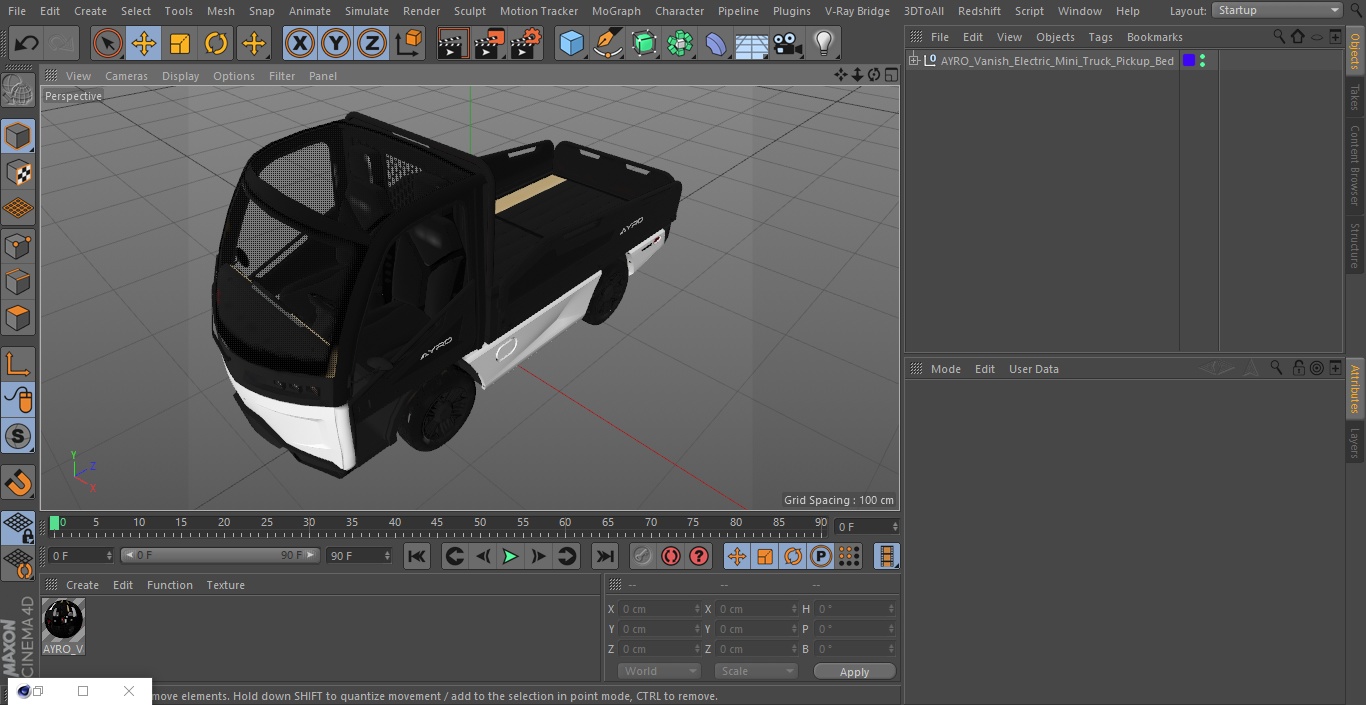
Task: Switch to Model mode
Action: point(18,136)
